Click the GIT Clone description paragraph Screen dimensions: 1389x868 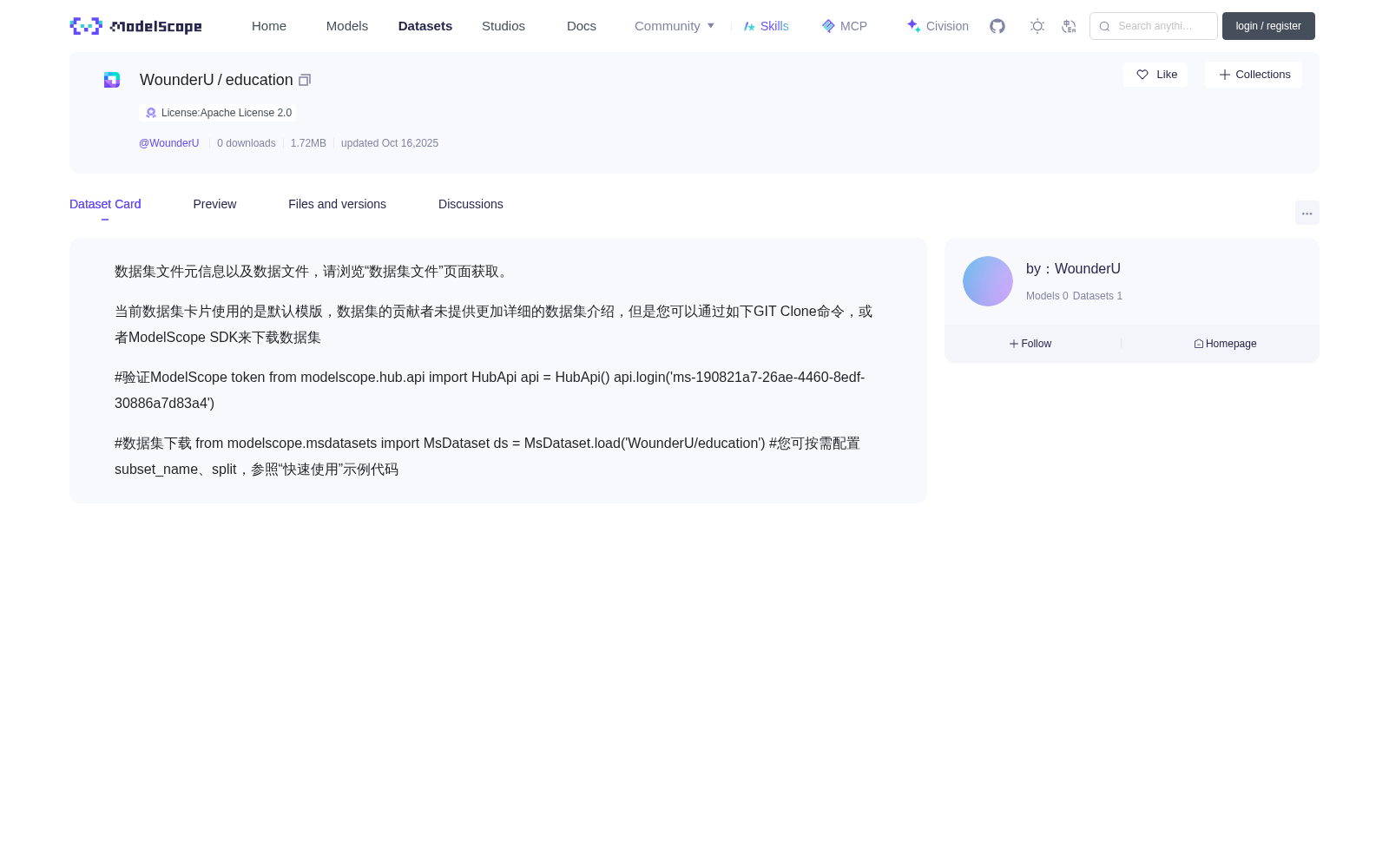click(493, 325)
